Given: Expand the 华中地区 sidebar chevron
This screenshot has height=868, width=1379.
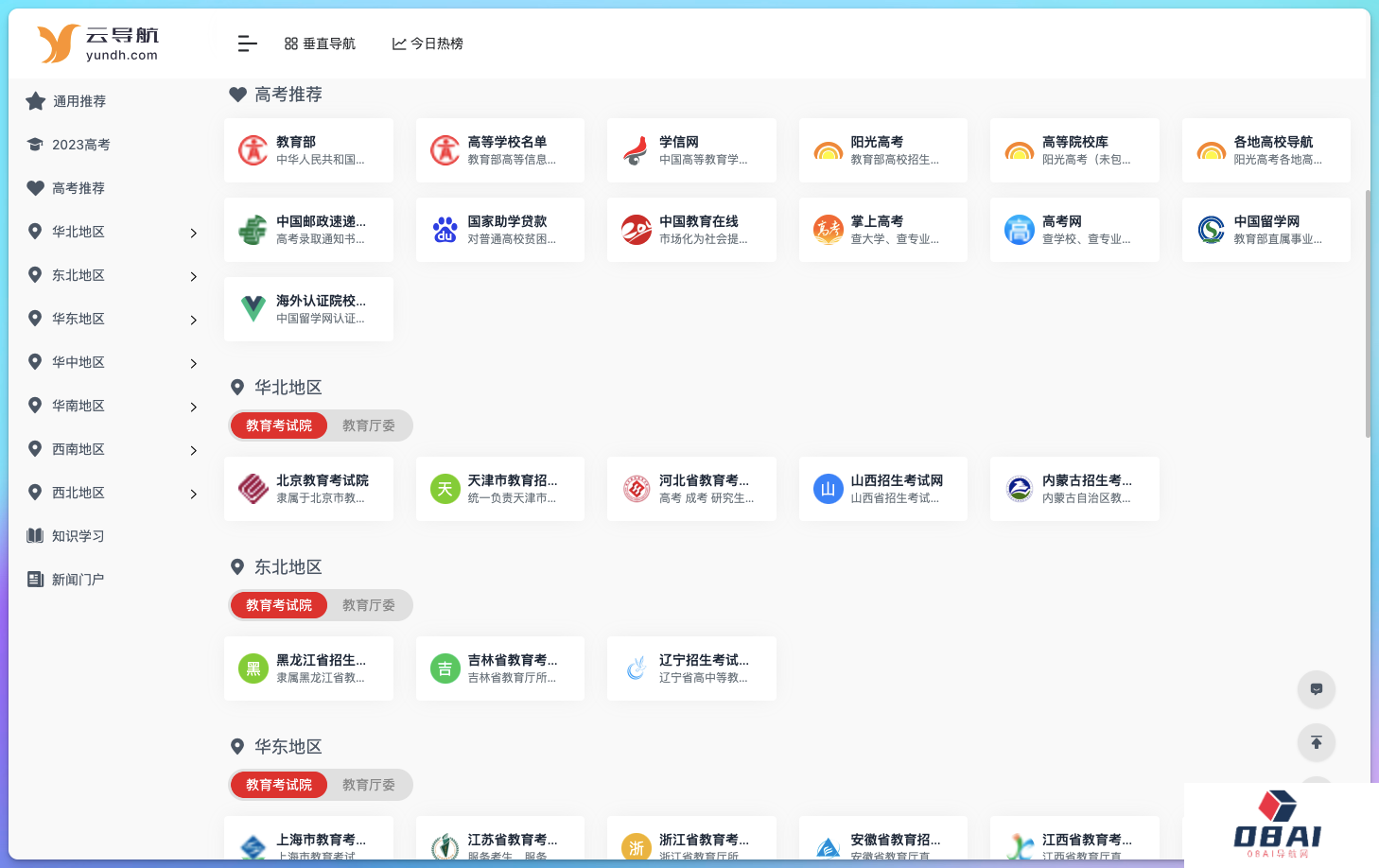Looking at the screenshot, I should (193, 363).
